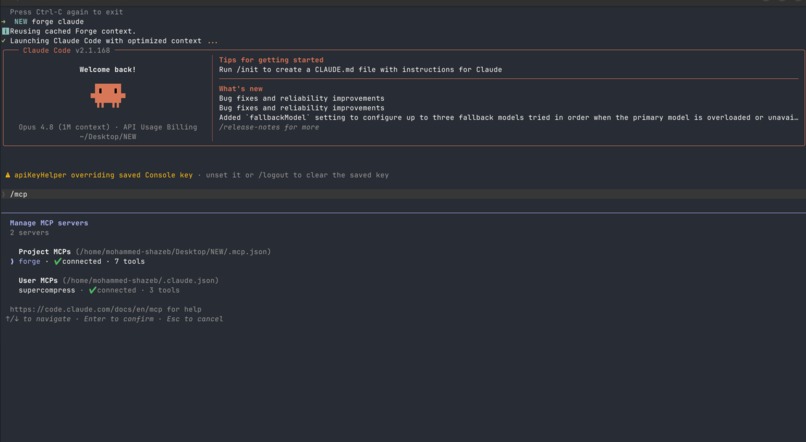Click the /release-notes for more text
806x442 pixels.
point(269,127)
